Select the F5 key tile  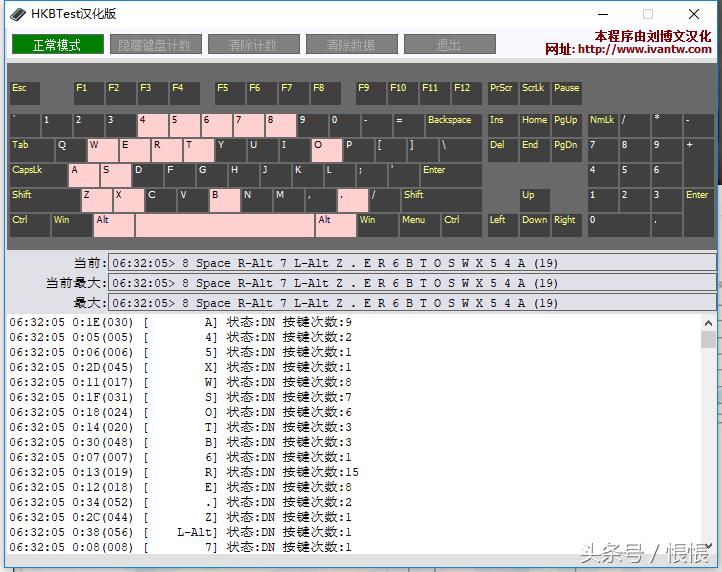click(x=230, y=93)
